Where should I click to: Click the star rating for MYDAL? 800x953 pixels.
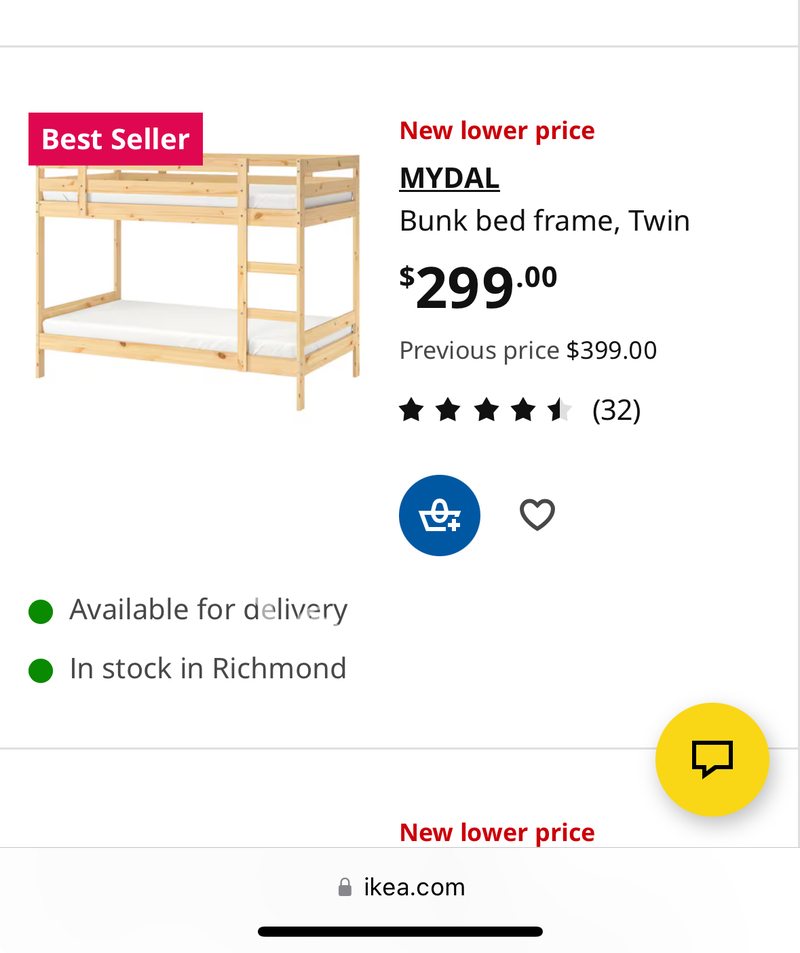pos(485,410)
